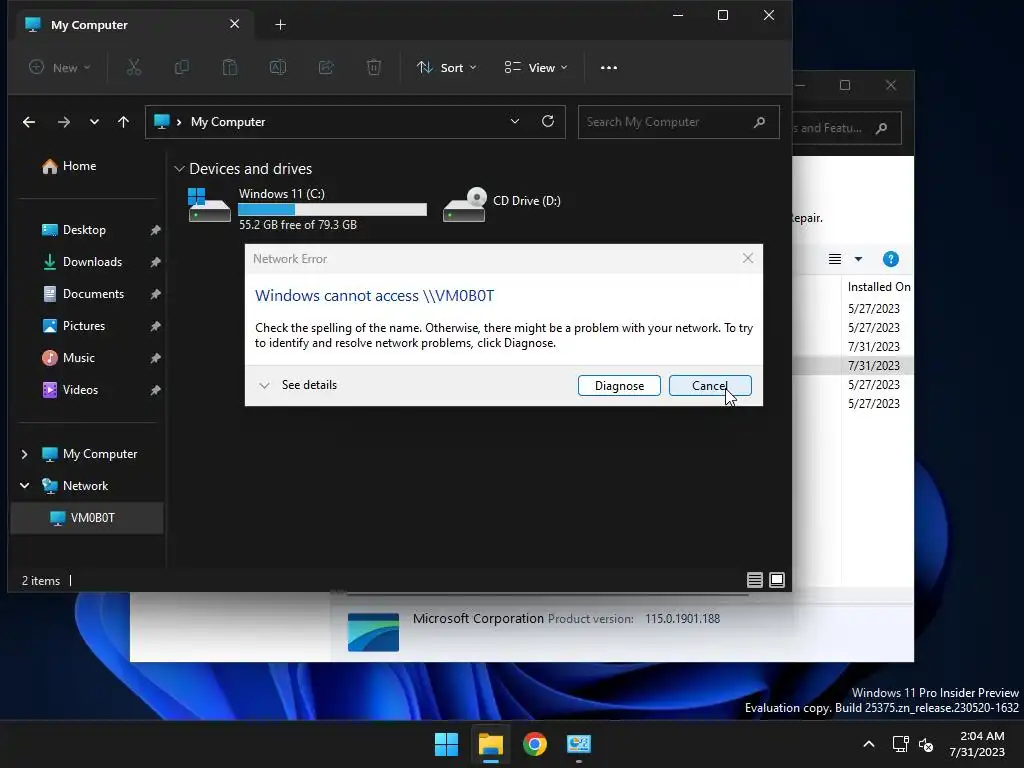This screenshot has width=1024, height=768.
Task: Expand My Computer in navigation pane
Action: (x=24, y=454)
